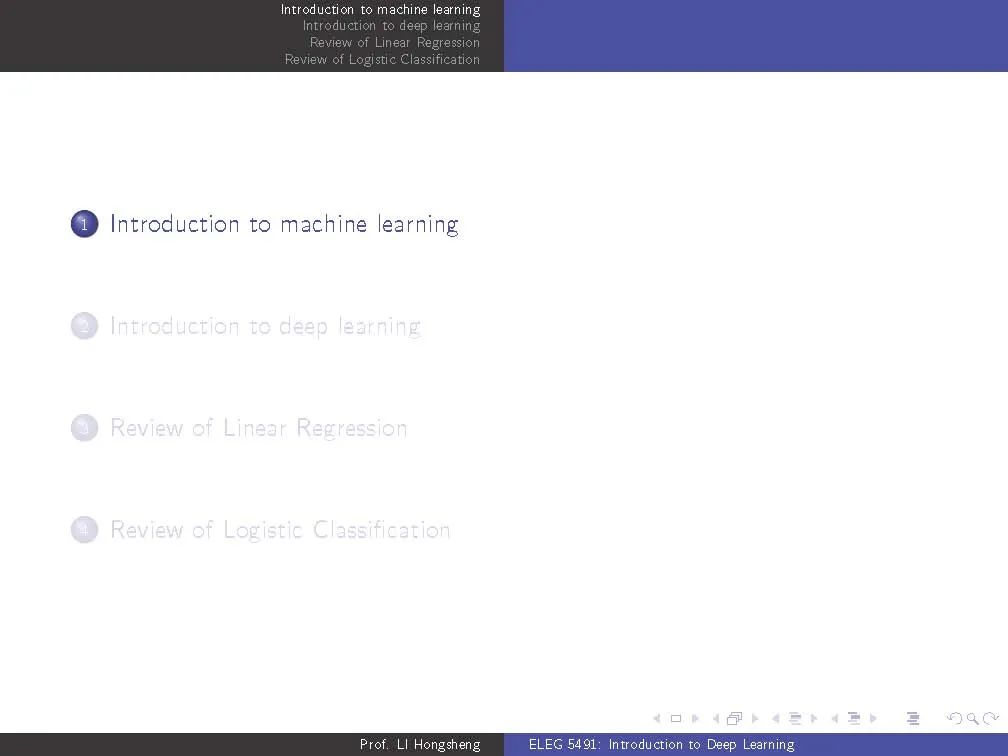This screenshot has height=756, width=1008.
Task: Click the next slide arrow beside slide icon
Action: 695,718
